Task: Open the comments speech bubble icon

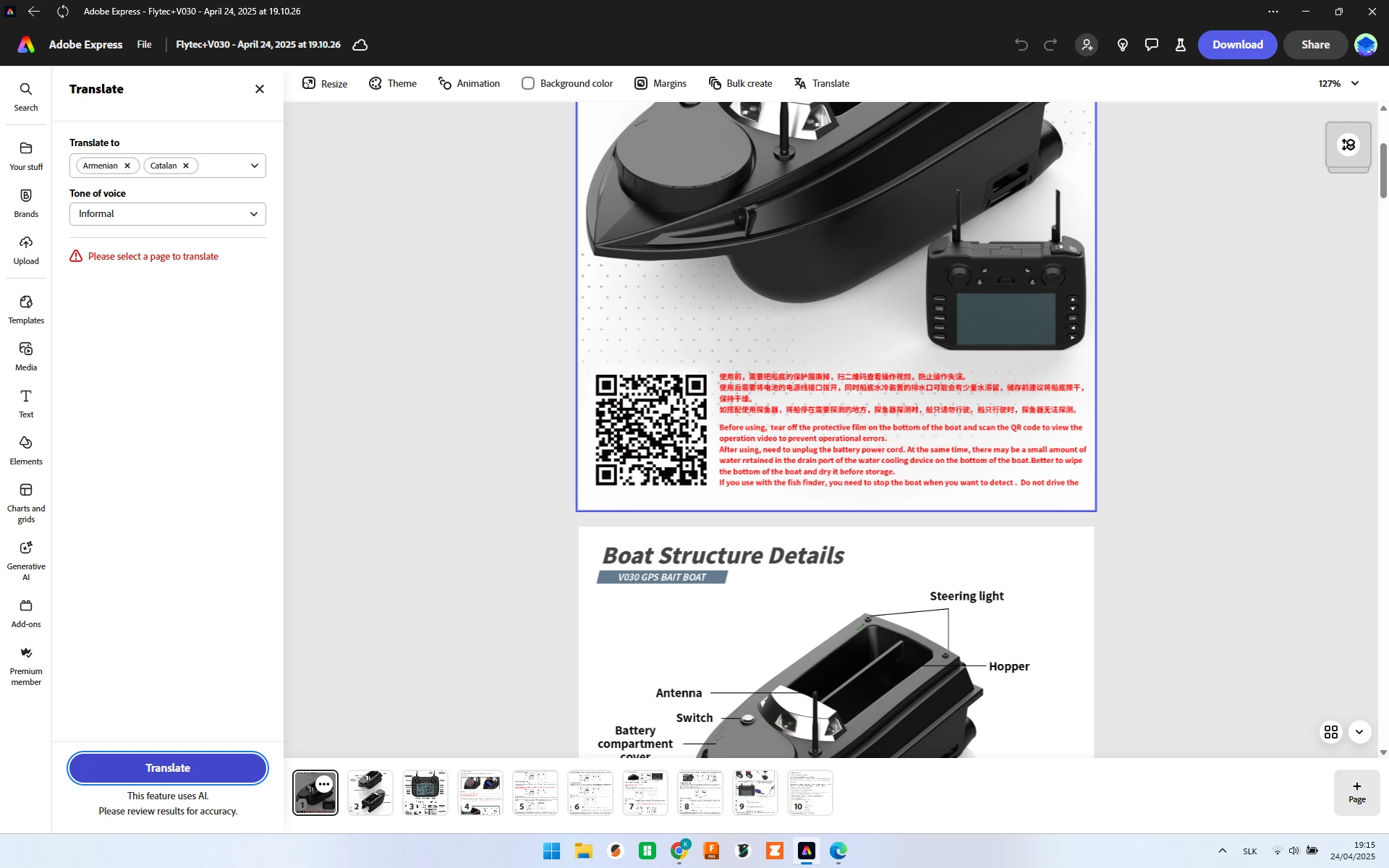Action: pyautogui.click(x=1151, y=45)
